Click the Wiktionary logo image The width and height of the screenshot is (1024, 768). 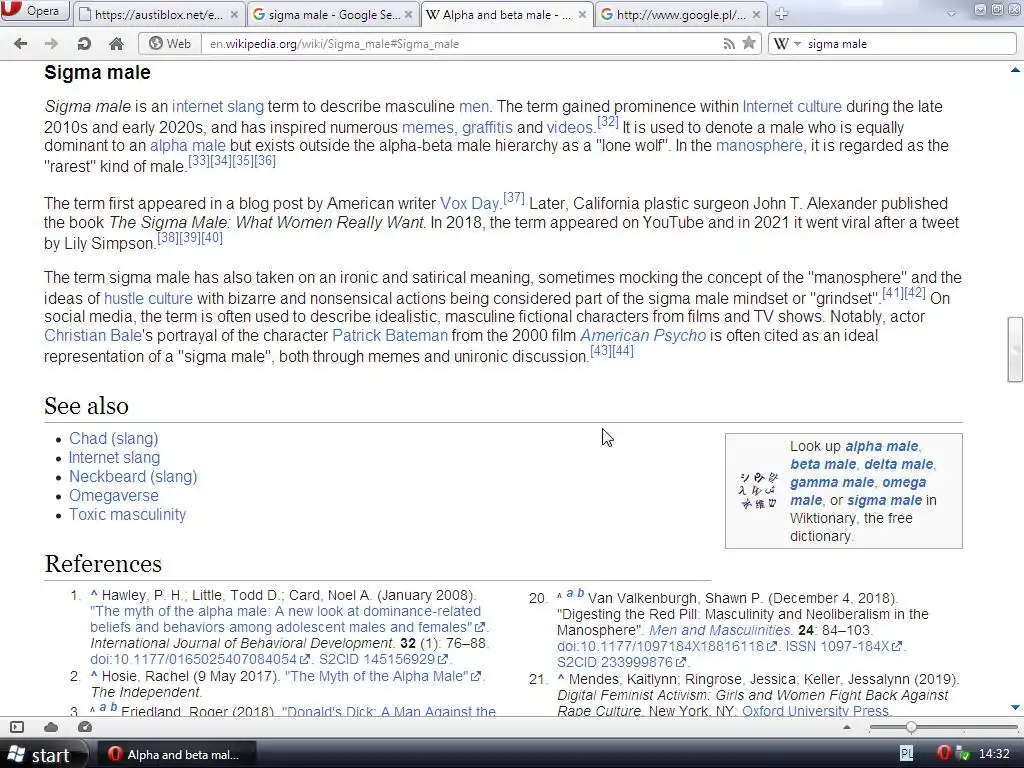[x=758, y=490]
